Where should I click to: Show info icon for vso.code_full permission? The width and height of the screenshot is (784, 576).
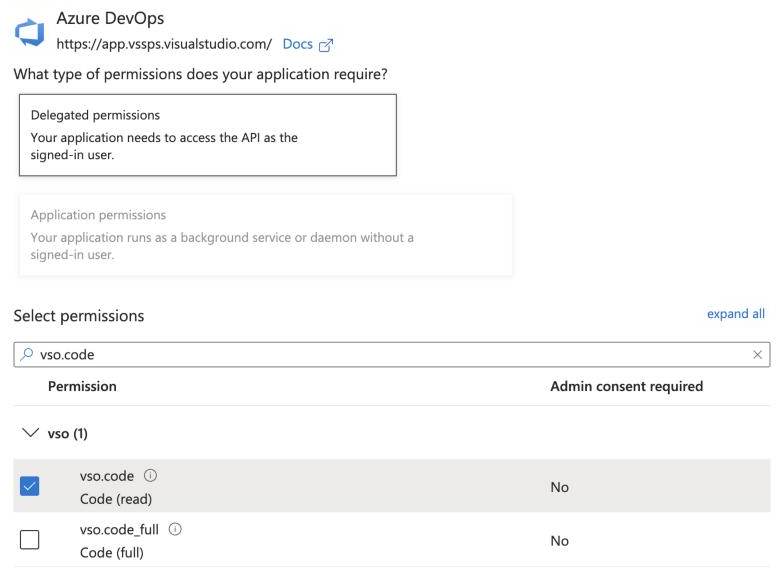coord(175,529)
